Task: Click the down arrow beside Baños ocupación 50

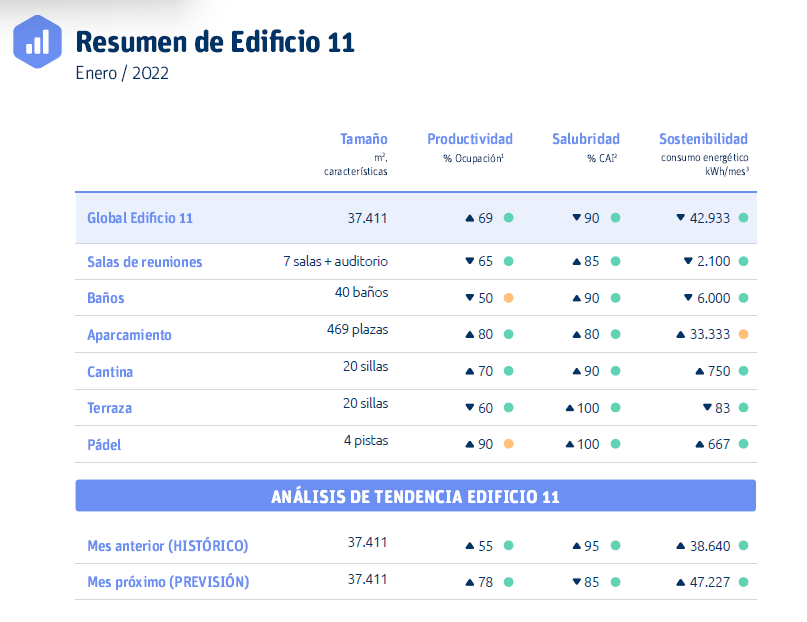Action: tap(469, 298)
